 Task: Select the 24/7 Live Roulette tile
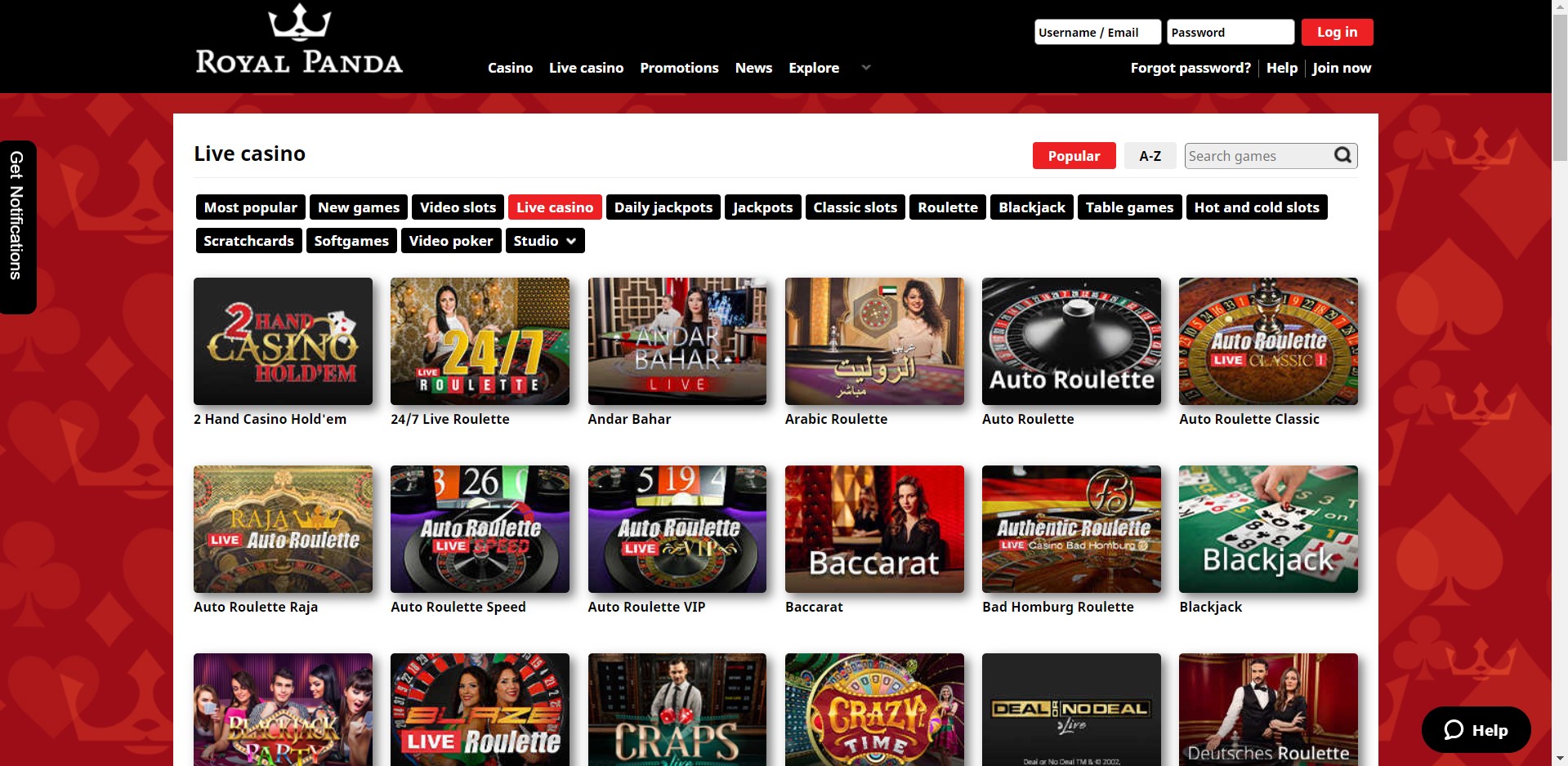(x=480, y=341)
